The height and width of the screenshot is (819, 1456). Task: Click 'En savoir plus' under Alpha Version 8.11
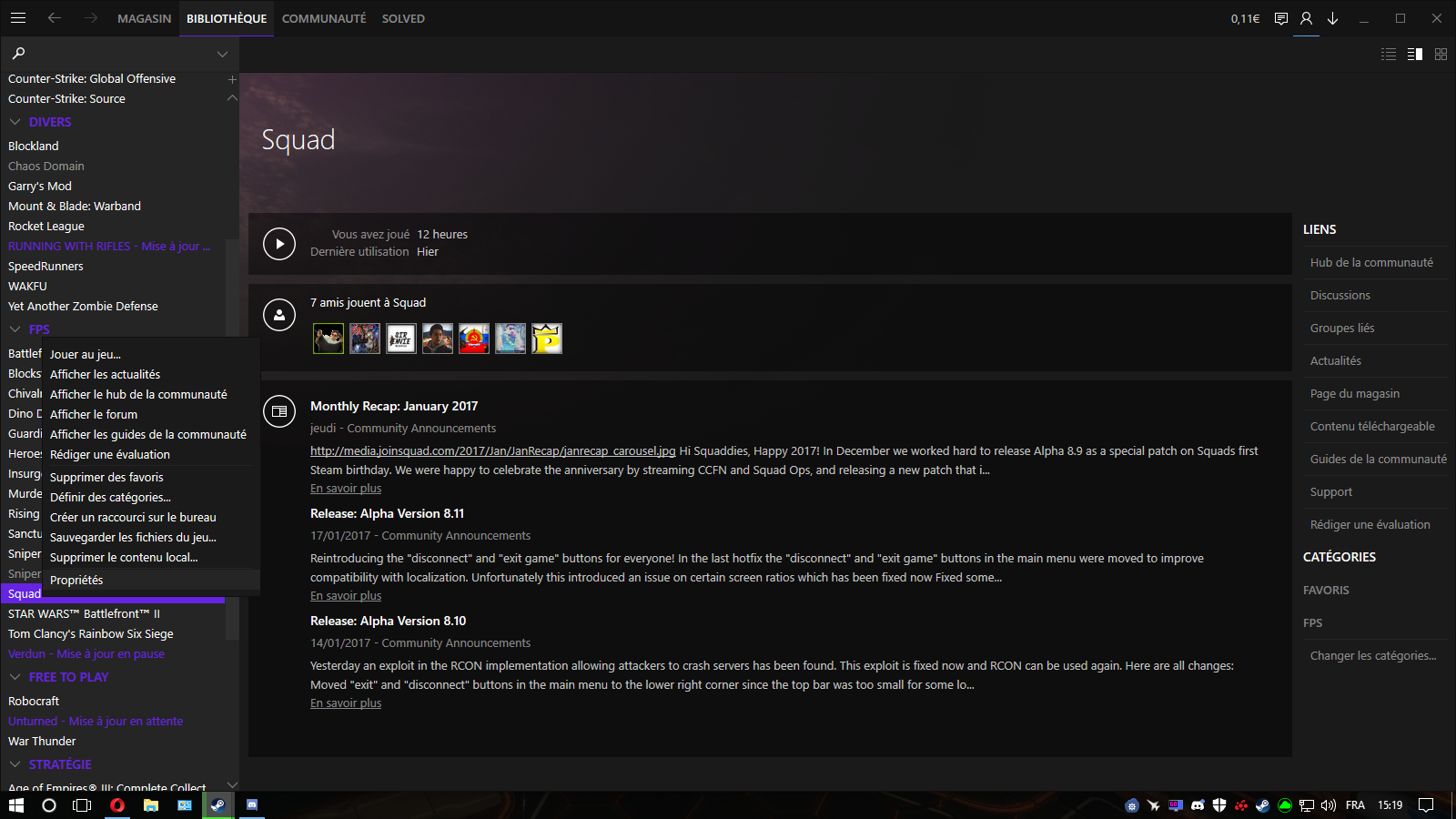[346, 595]
